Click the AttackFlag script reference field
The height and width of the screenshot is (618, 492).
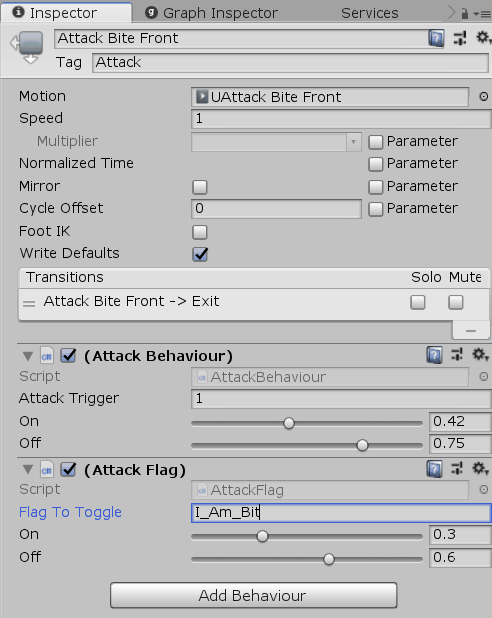pyautogui.click(x=330, y=490)
